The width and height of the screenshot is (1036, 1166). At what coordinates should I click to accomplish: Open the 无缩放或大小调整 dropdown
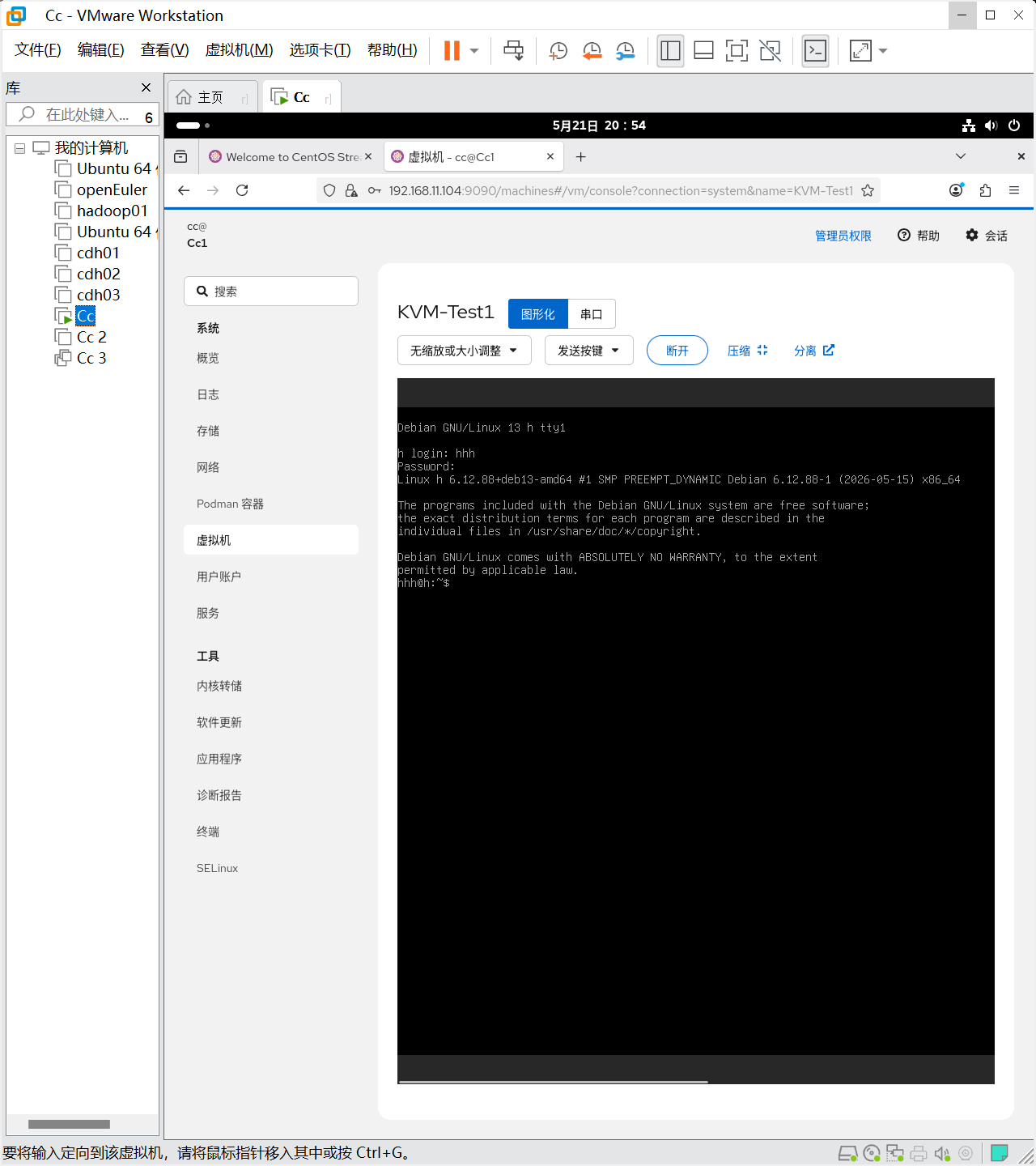(x=465, y=351)
